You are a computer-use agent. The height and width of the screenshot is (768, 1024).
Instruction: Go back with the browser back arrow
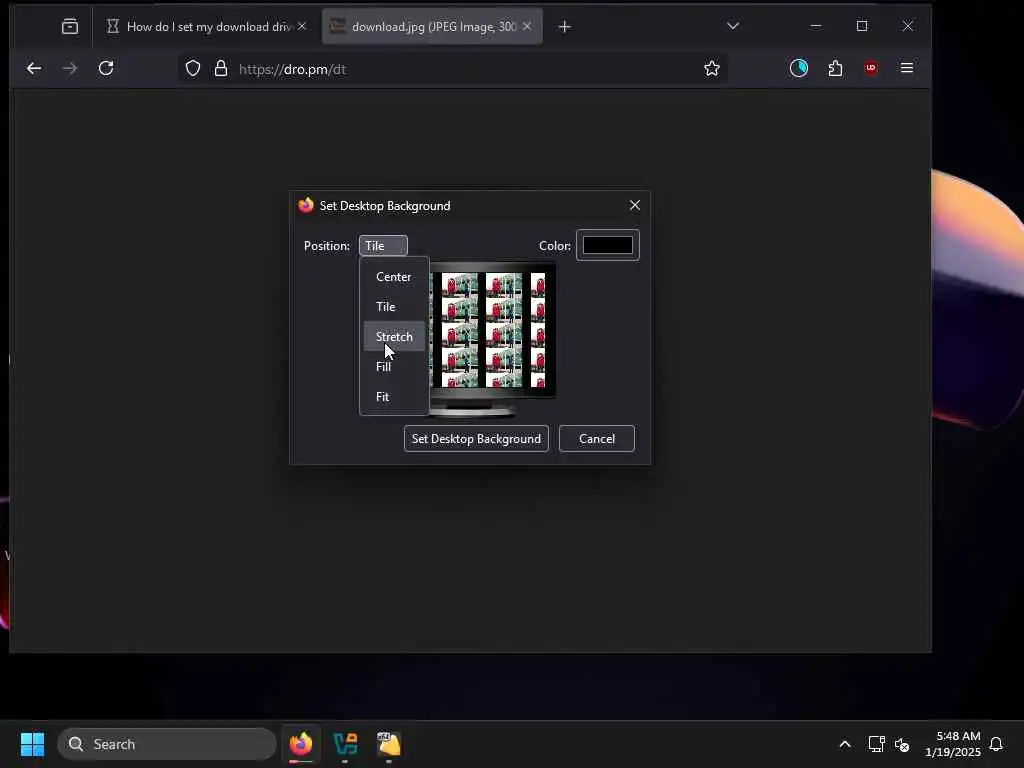(34, 68)
